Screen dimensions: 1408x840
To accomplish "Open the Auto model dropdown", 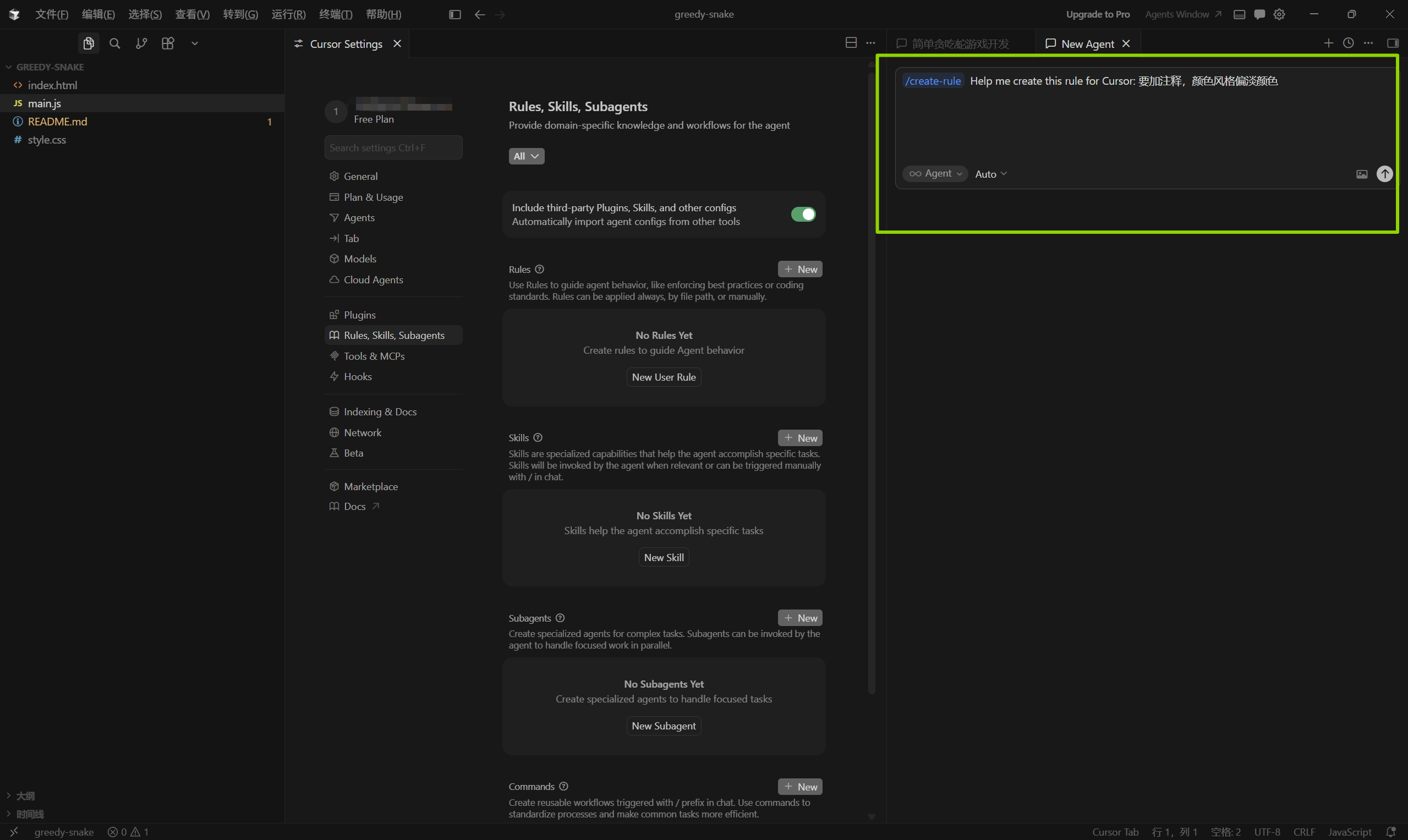I will 991,174.
